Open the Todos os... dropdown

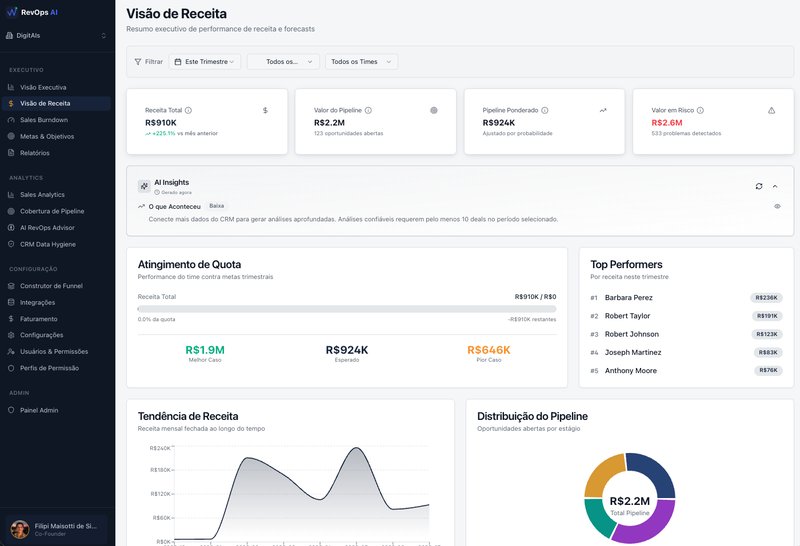coord(283,62)
